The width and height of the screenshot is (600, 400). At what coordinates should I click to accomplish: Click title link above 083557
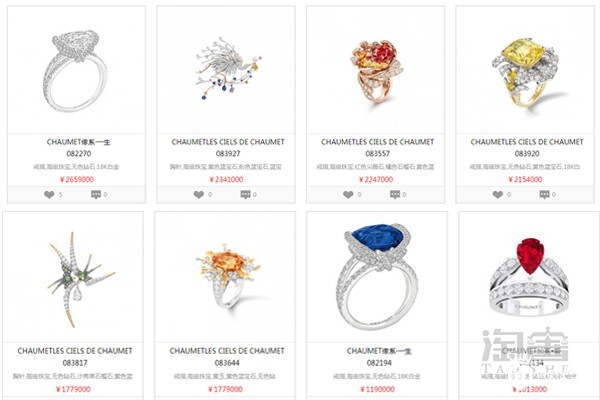pos(377,142)
